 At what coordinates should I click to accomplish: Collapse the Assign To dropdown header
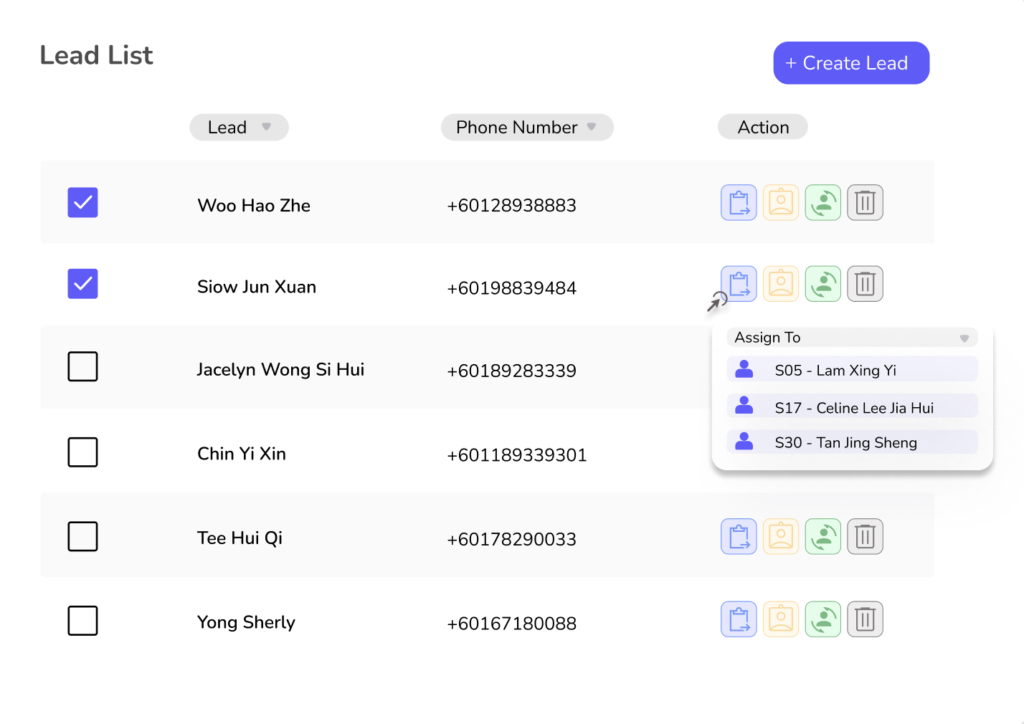(964, 338)
